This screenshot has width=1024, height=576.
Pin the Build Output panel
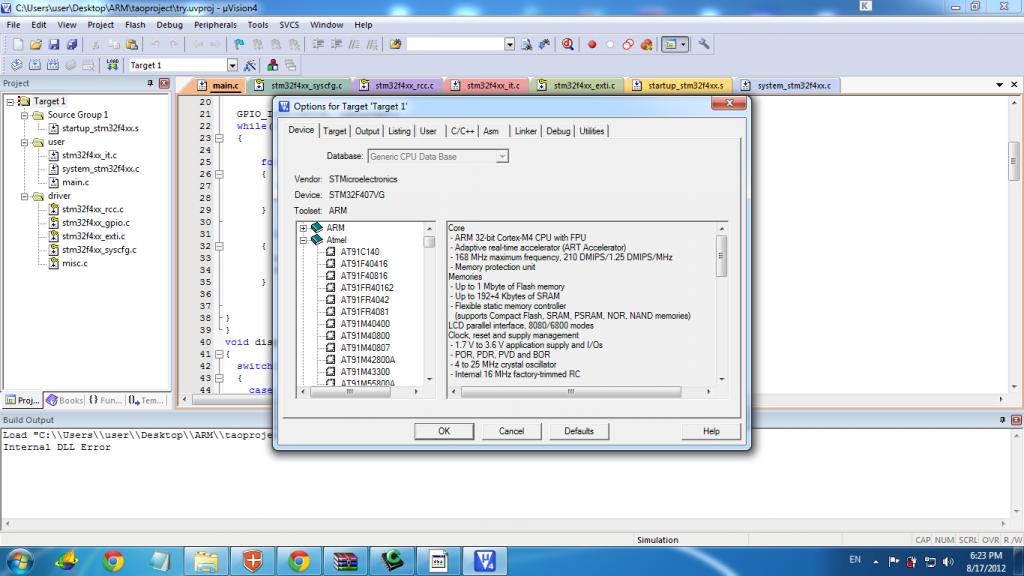pyautogui.click(x=1002, y=420)
